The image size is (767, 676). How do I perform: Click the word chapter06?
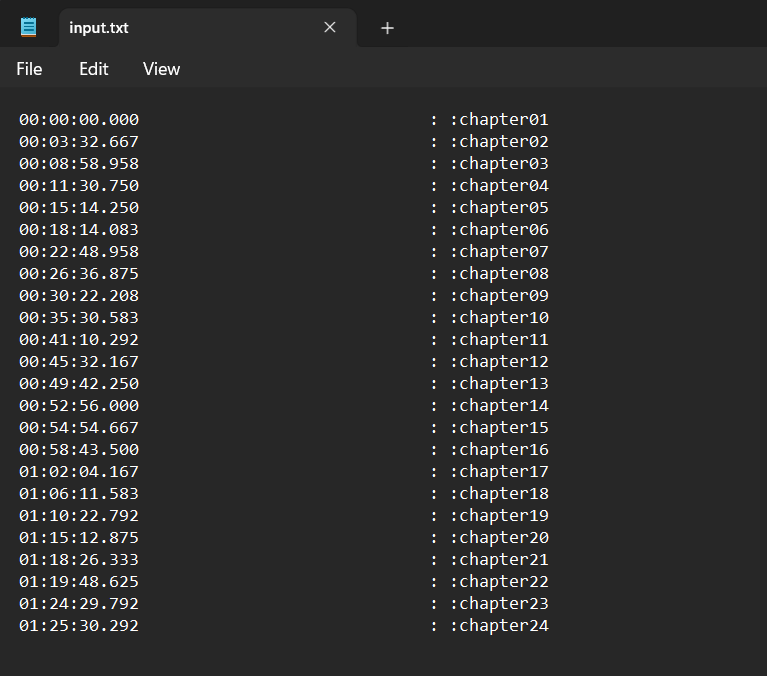click(504, 229)
